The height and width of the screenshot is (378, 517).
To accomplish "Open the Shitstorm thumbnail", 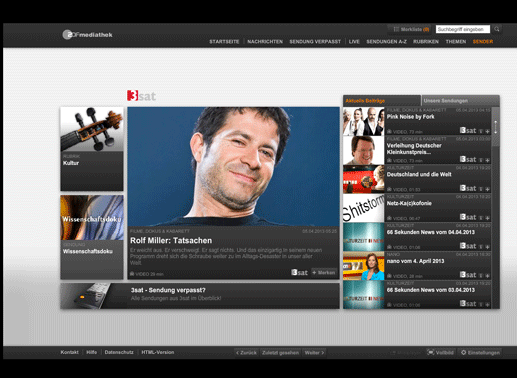I will pyautogui.click(x=364, y=208).
